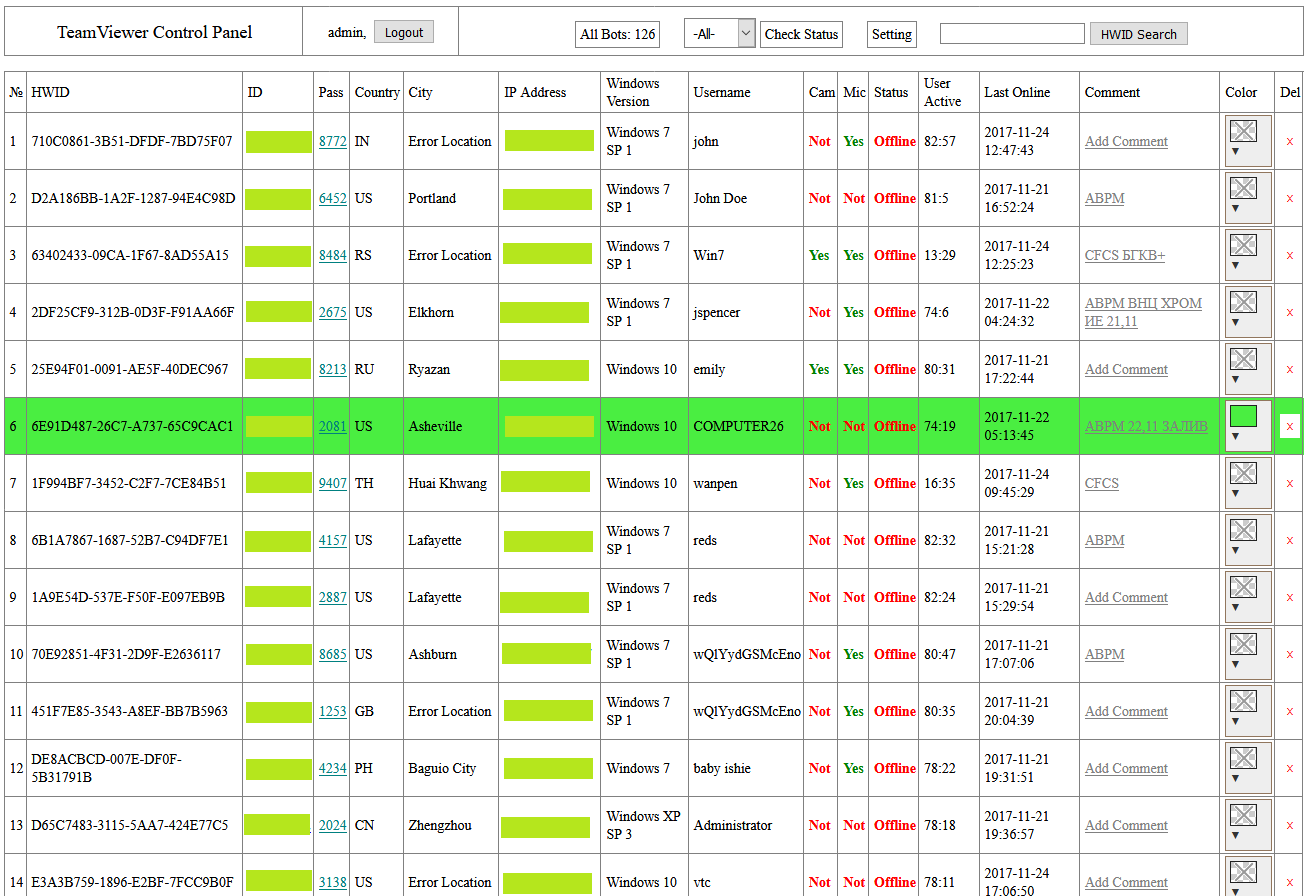Image resolution: width=1310 pixels, height=896 pixels.
Task: Click the Setting button
Action: (891, 34)
